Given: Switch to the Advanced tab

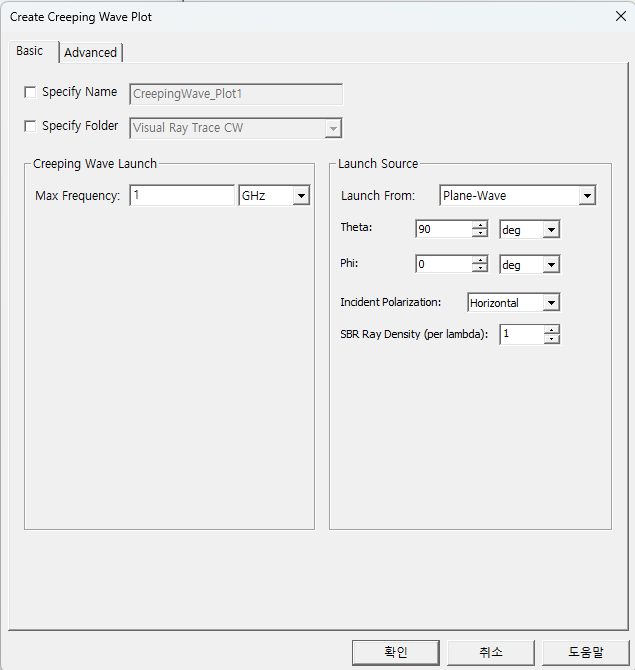Looking at the screenshot, I should [x=91, y=52].
